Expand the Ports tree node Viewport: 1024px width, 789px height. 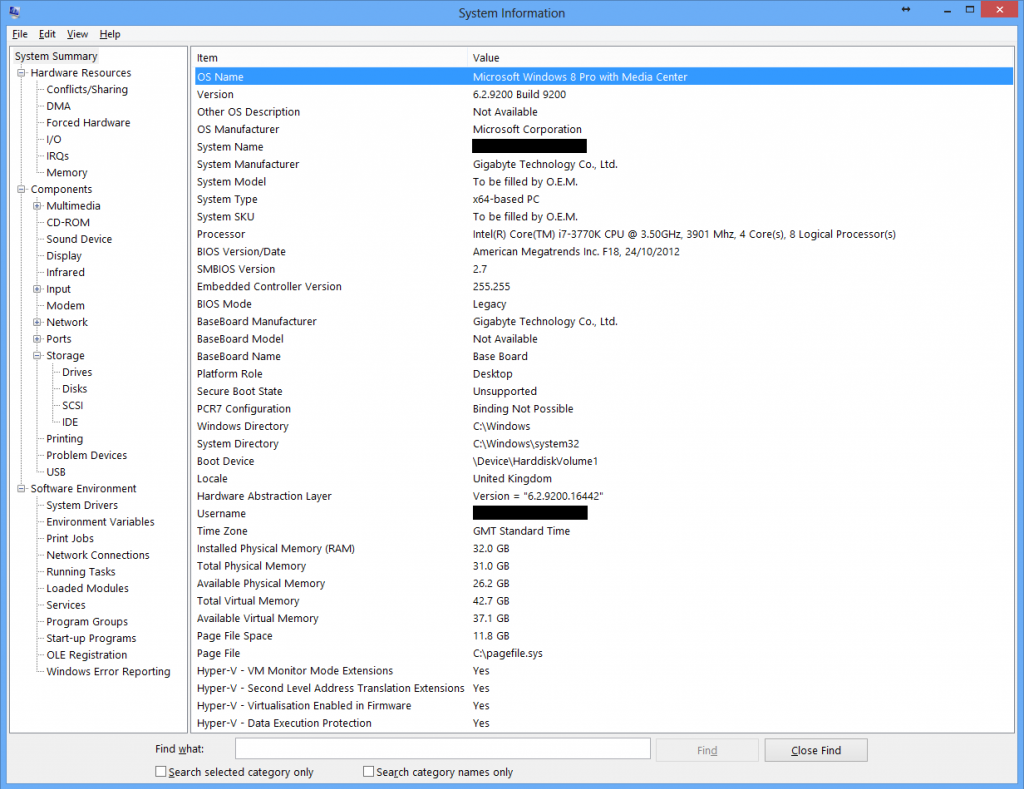click(37, 339)
